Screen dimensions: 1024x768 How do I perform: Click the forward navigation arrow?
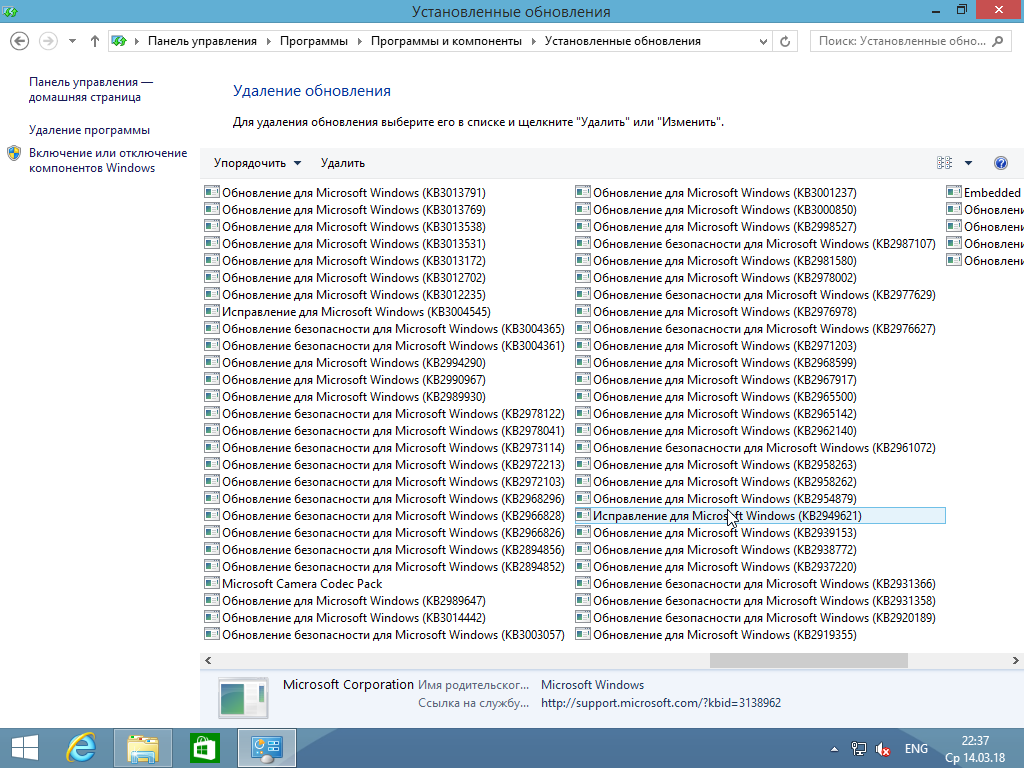point(48,41)
